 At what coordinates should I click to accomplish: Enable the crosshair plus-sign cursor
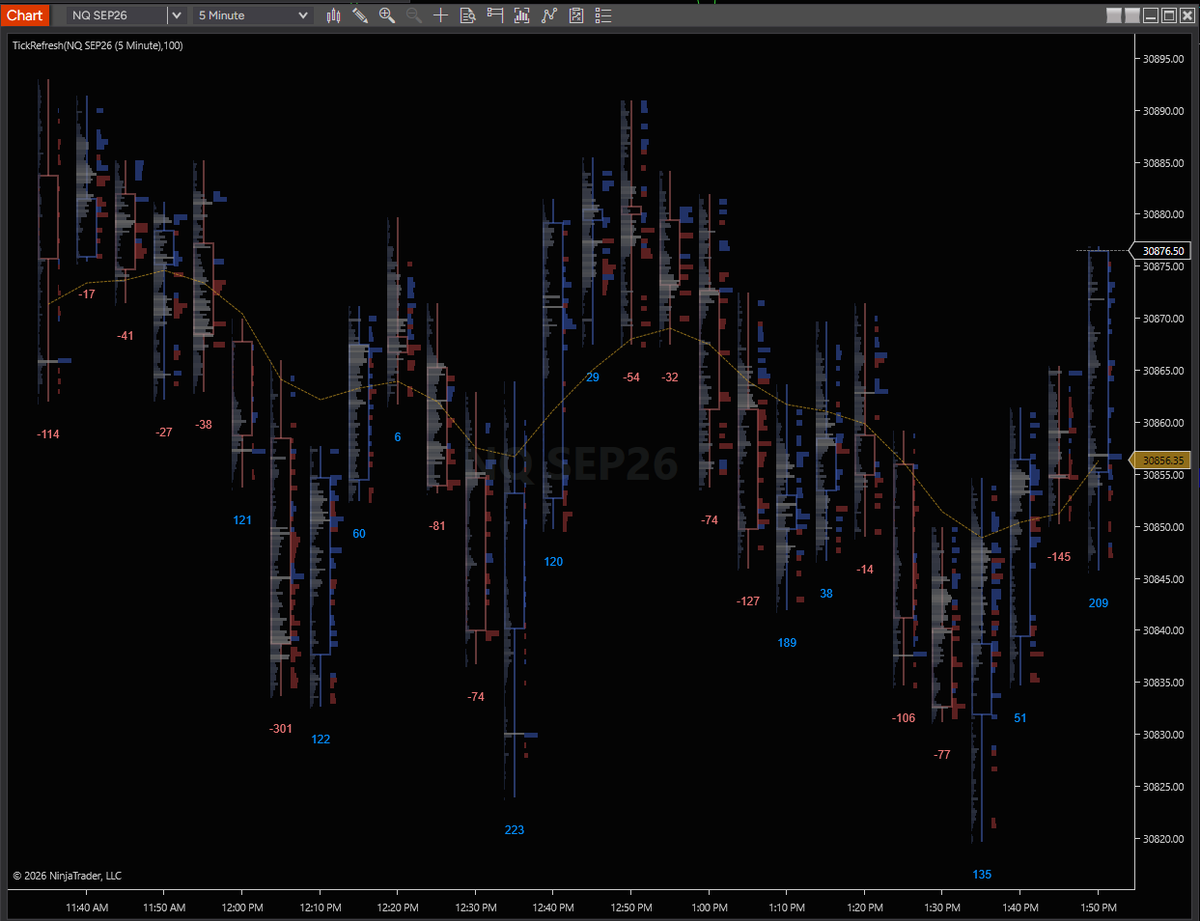point(440,15)
